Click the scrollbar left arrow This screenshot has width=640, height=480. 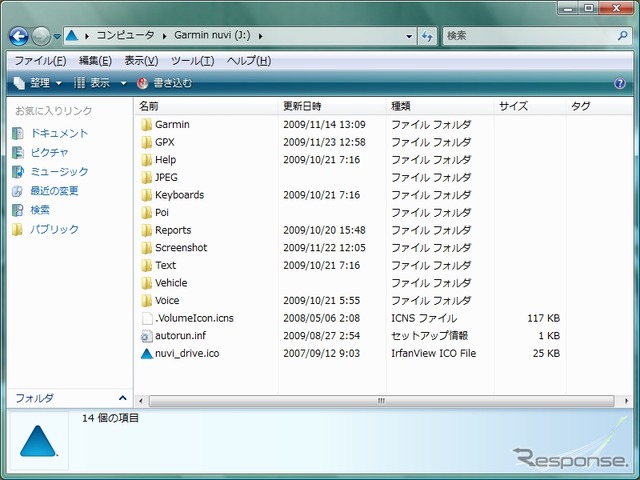[x=141, y=401]
